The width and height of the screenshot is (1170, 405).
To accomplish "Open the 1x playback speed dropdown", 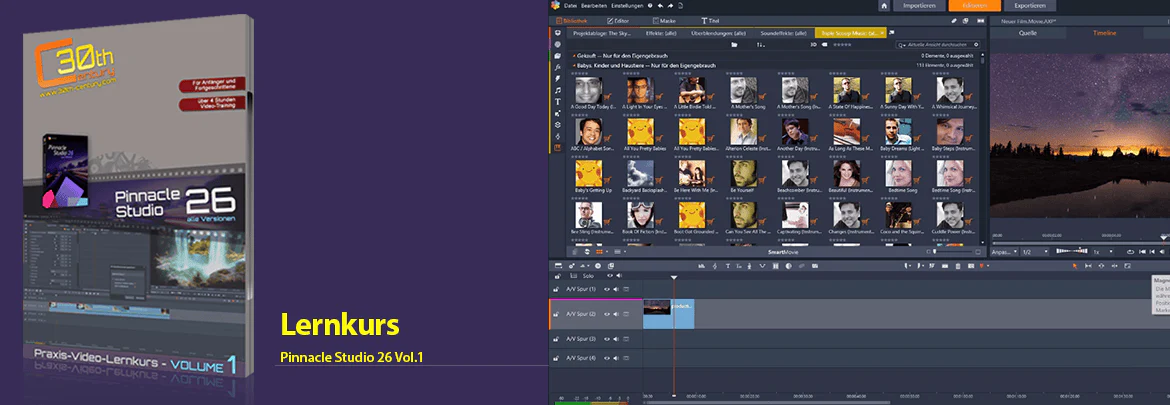I will pyautogui.click(x=1103, y=252).
